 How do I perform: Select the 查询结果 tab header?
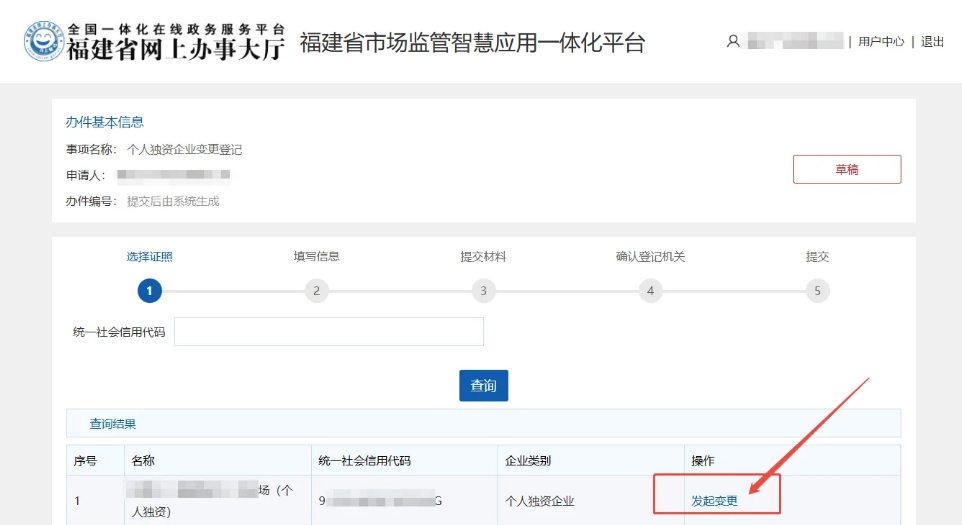[113, 424]
